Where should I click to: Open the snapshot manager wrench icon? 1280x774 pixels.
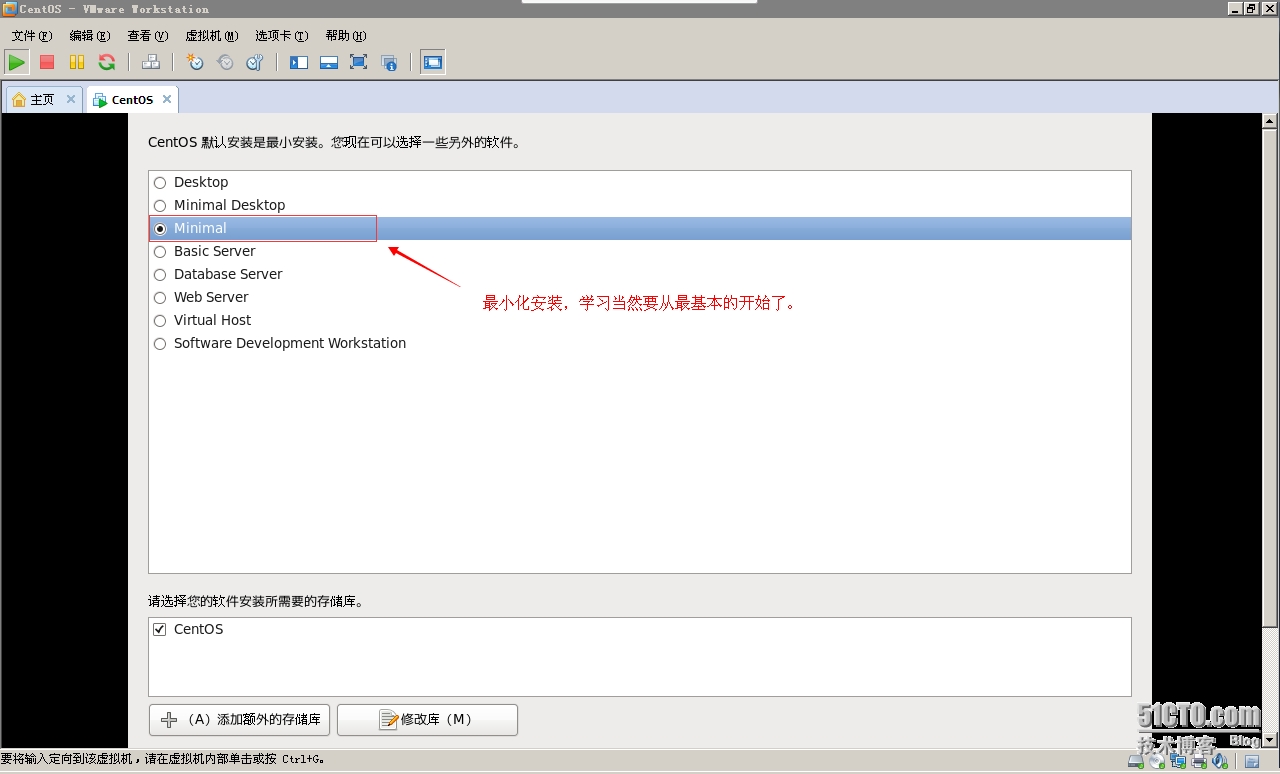[x=255, y=62]
